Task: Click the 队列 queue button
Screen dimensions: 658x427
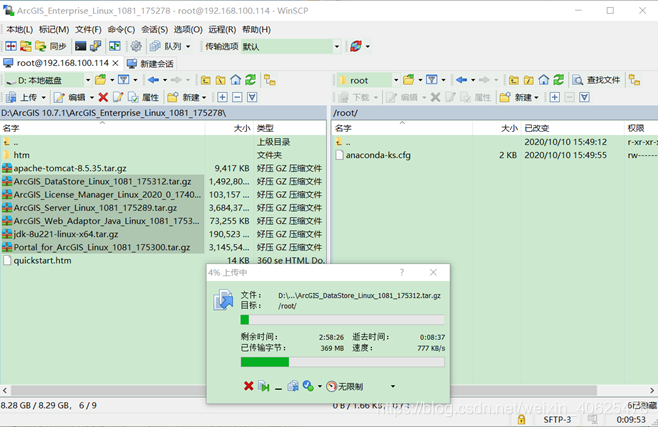Action: click(166, 46)
